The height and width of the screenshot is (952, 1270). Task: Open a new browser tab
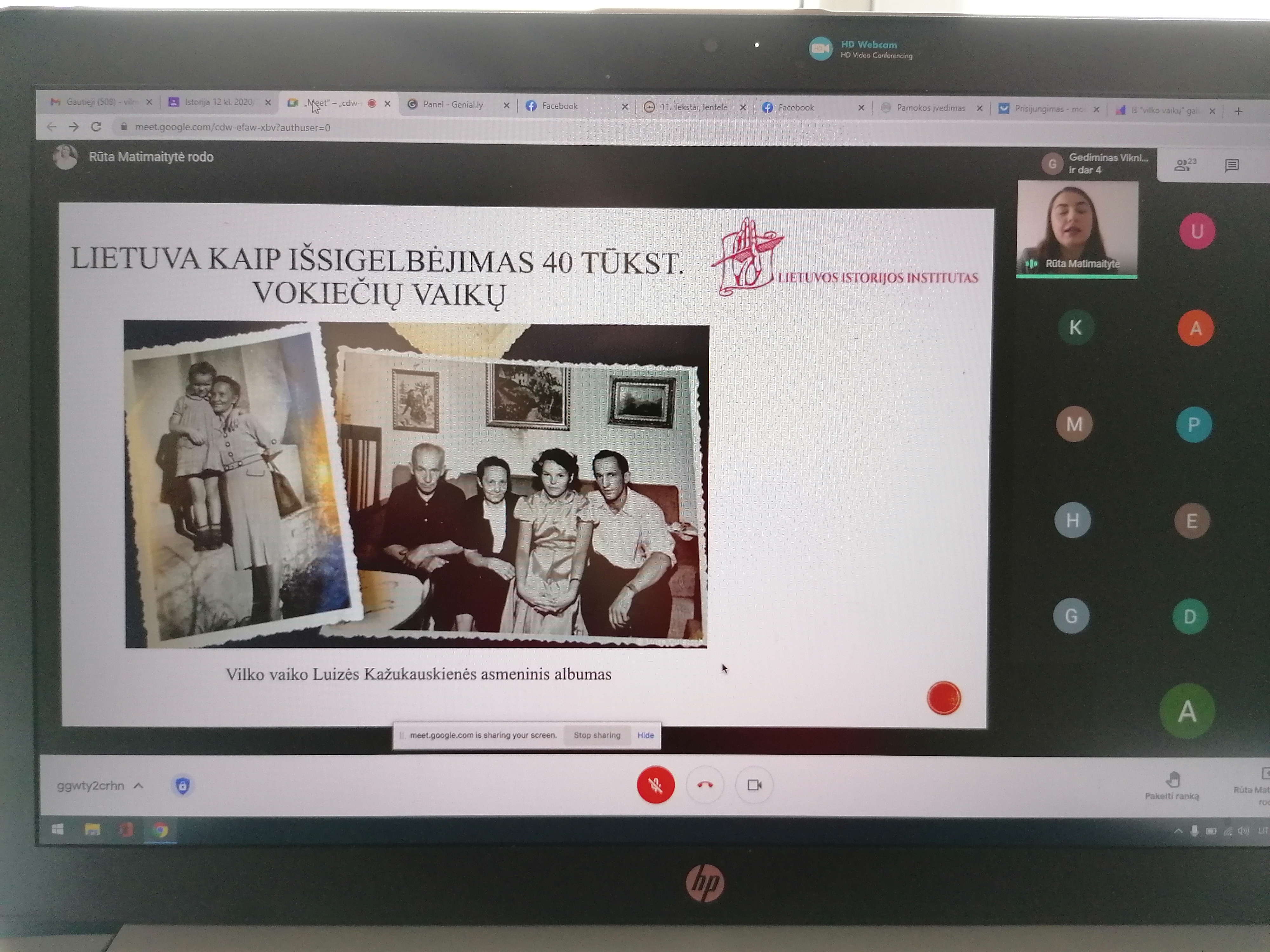click(1239, 111)
